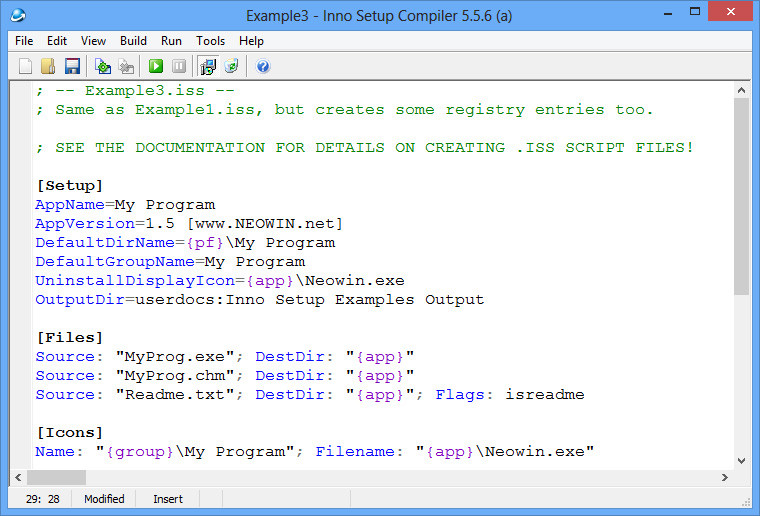Open the Help menu
This screenshot has width=760, height=516.
[251, 41]
